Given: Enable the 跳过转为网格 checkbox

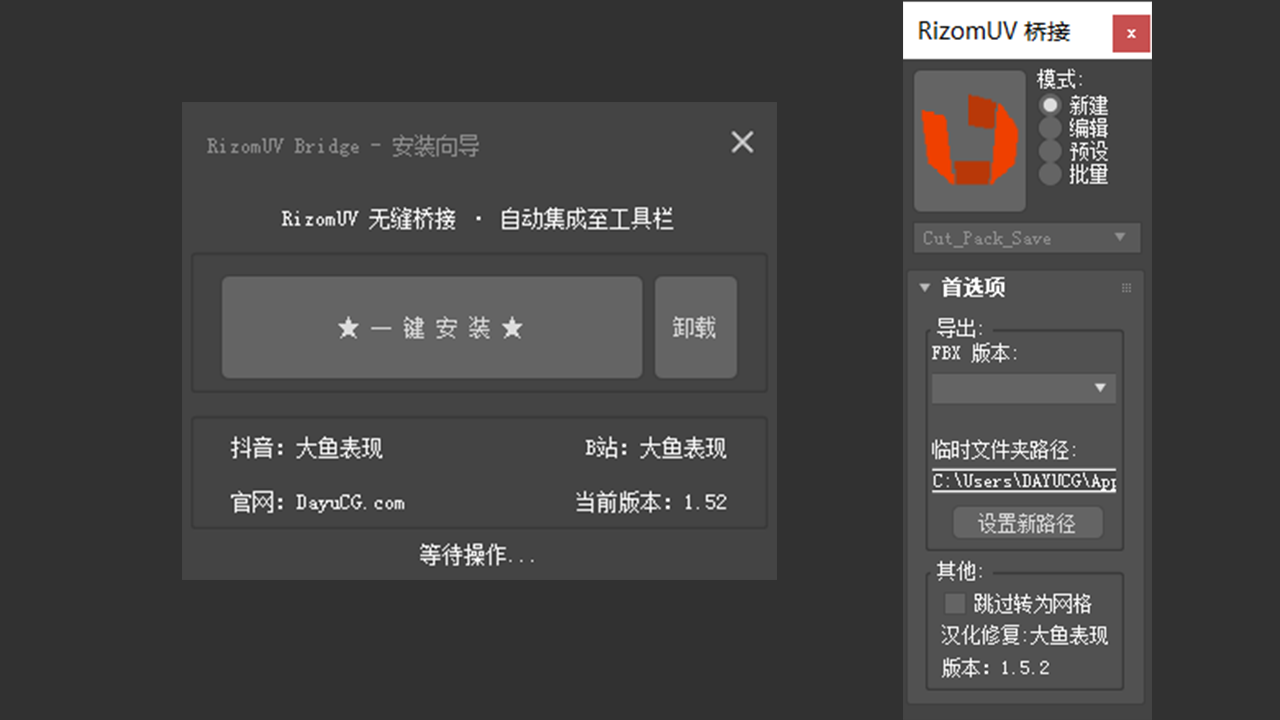Looking at the screenshot, I should (x=955, y=603).
